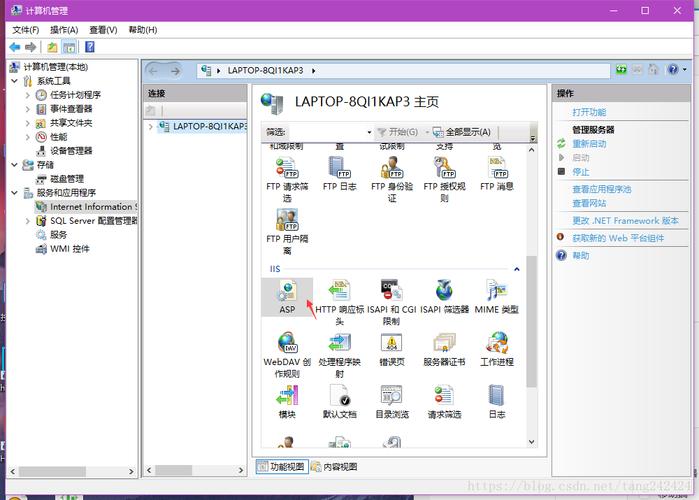Click the up-one-level toolbar icon
Screen dimensions: 699x500
tap(53, 47)
